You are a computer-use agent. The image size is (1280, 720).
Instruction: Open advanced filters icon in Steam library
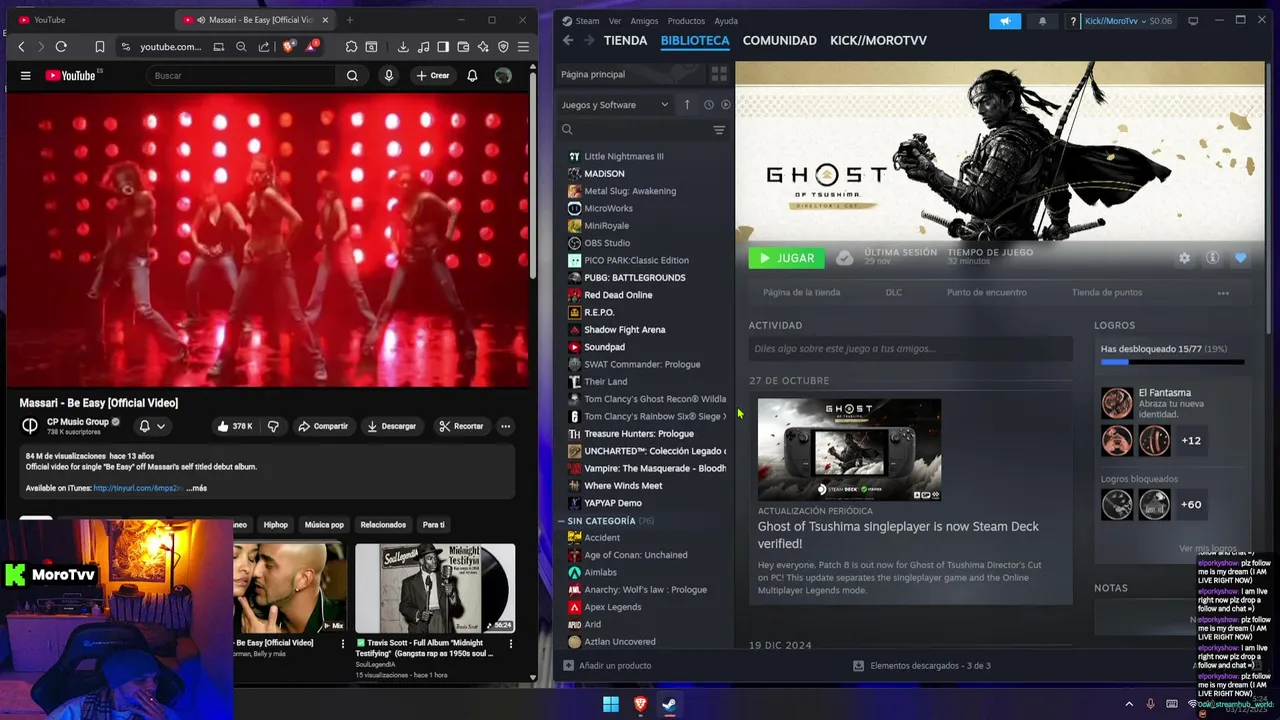pyautogui.click(x=719, y=130)
